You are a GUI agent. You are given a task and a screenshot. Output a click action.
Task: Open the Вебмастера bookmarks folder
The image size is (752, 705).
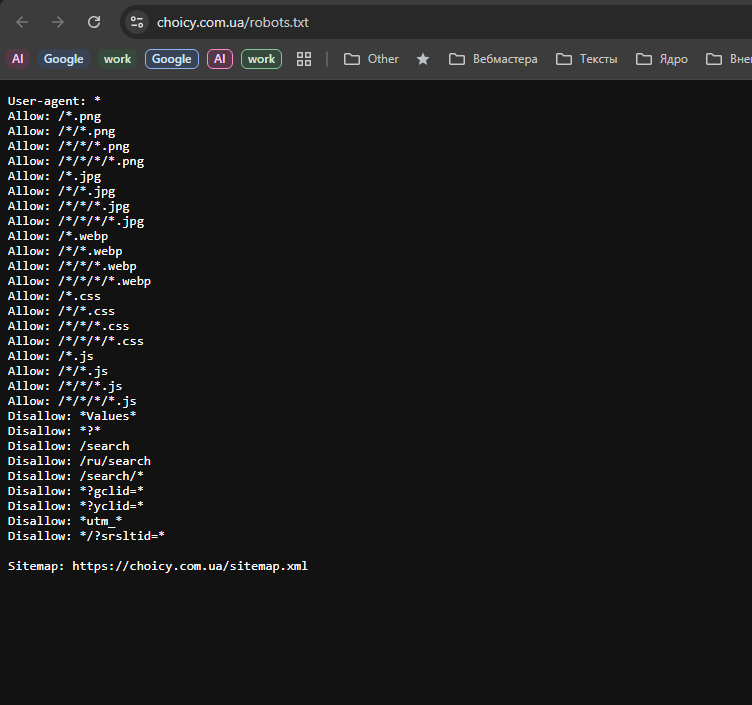coord(493,59)
